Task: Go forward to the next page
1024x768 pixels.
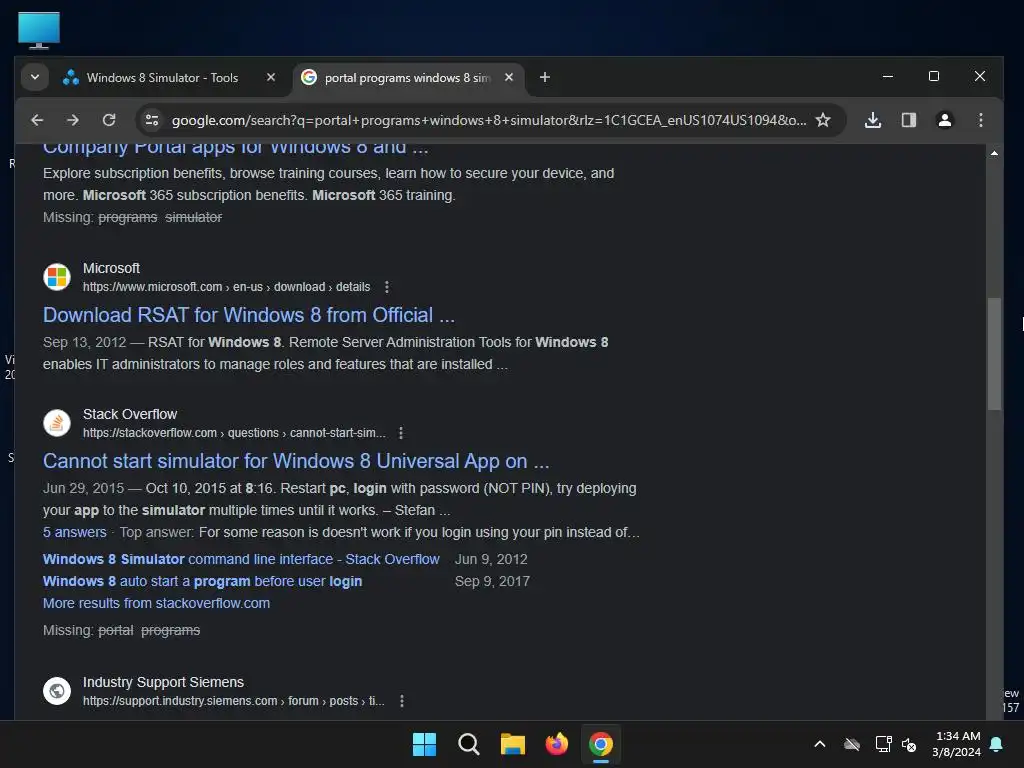Action: pos(72,120)
